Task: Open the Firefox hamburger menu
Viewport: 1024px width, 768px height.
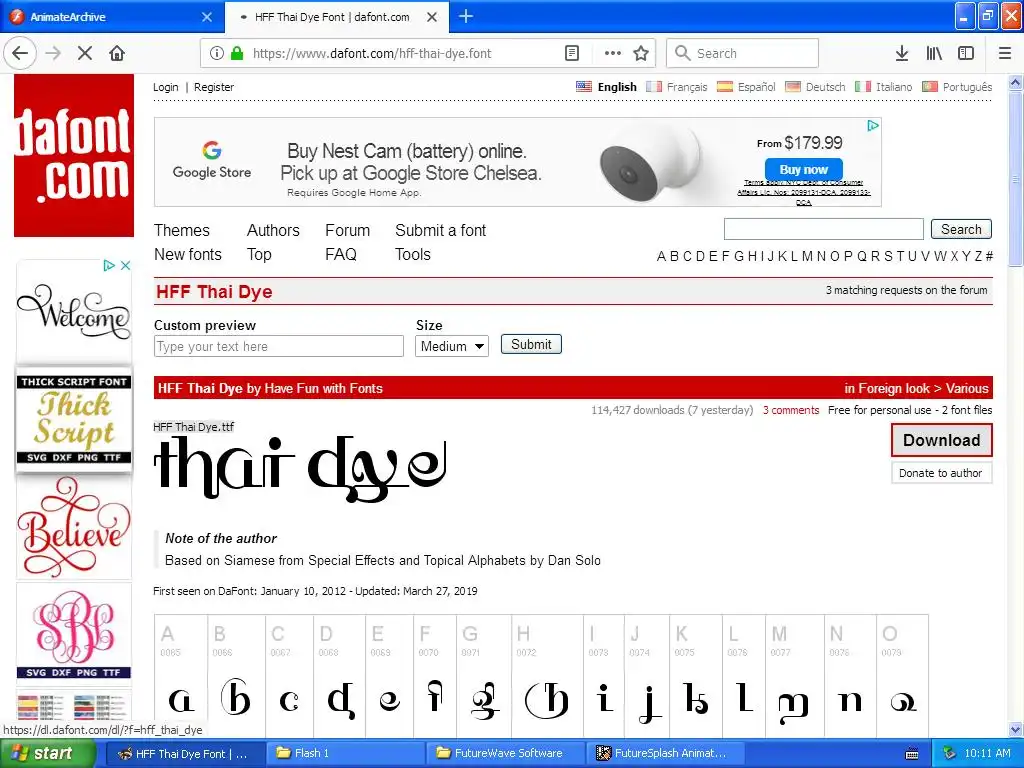Action: (1004, 53)
